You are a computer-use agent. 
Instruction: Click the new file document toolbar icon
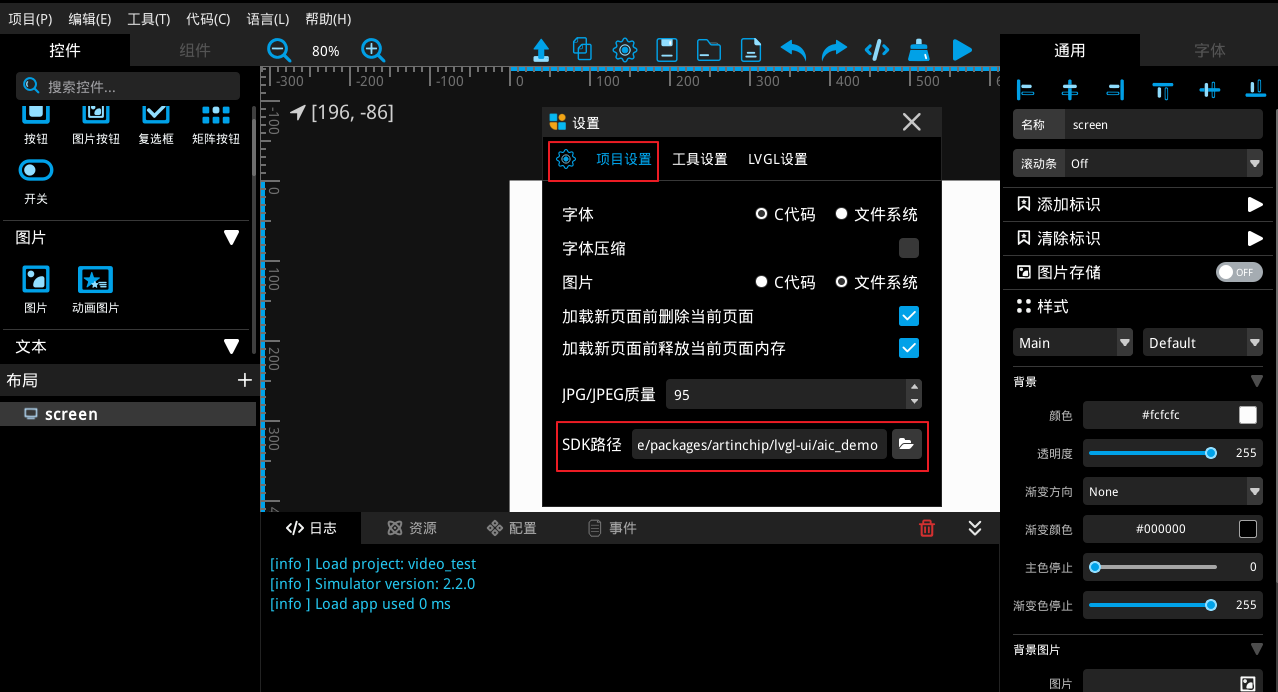(x=750, y=49)
